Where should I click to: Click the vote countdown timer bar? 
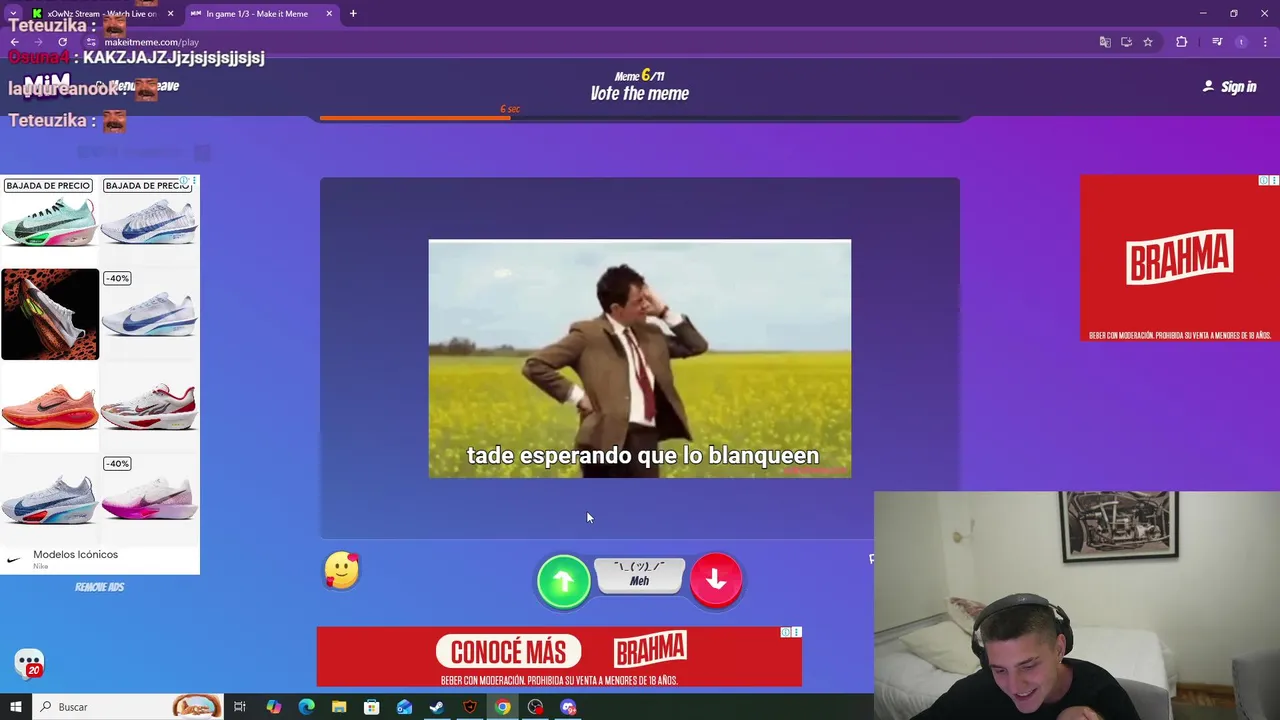(640, 118)
